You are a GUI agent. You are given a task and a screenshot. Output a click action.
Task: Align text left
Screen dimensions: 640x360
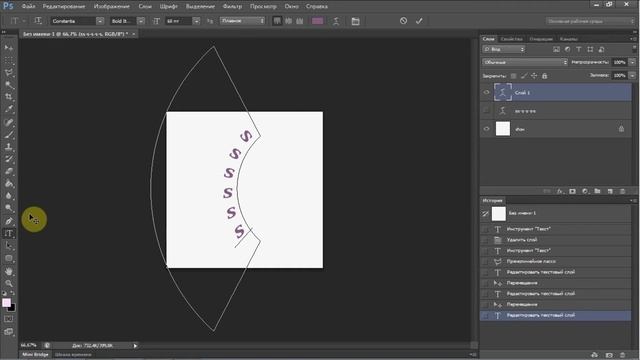coord(277,21)
